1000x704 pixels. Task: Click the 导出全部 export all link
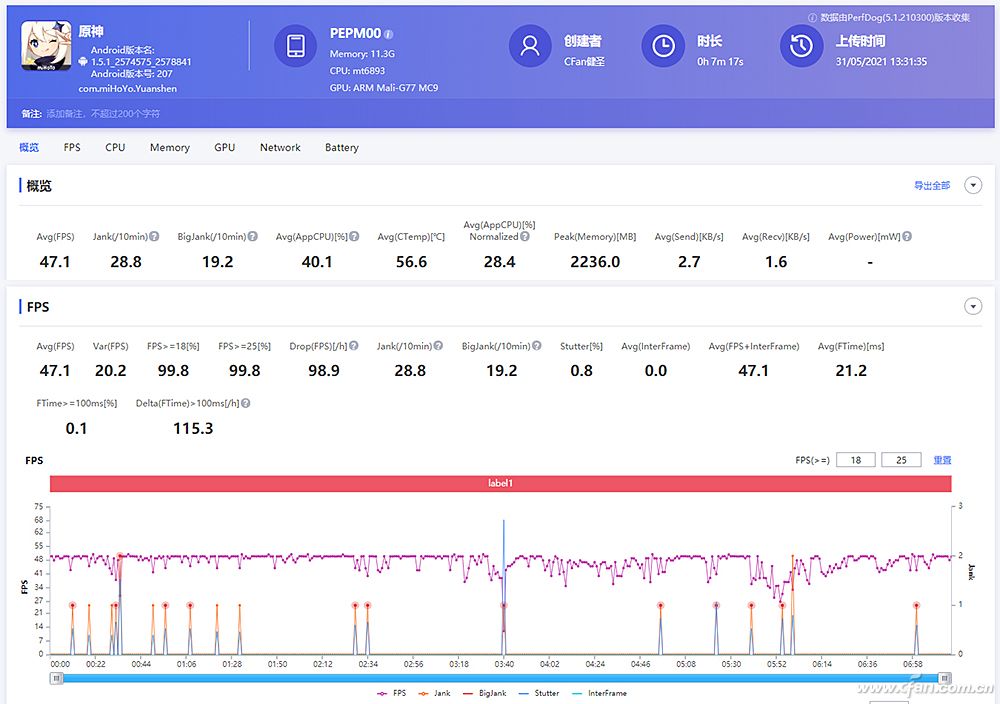tap(931, 186)
